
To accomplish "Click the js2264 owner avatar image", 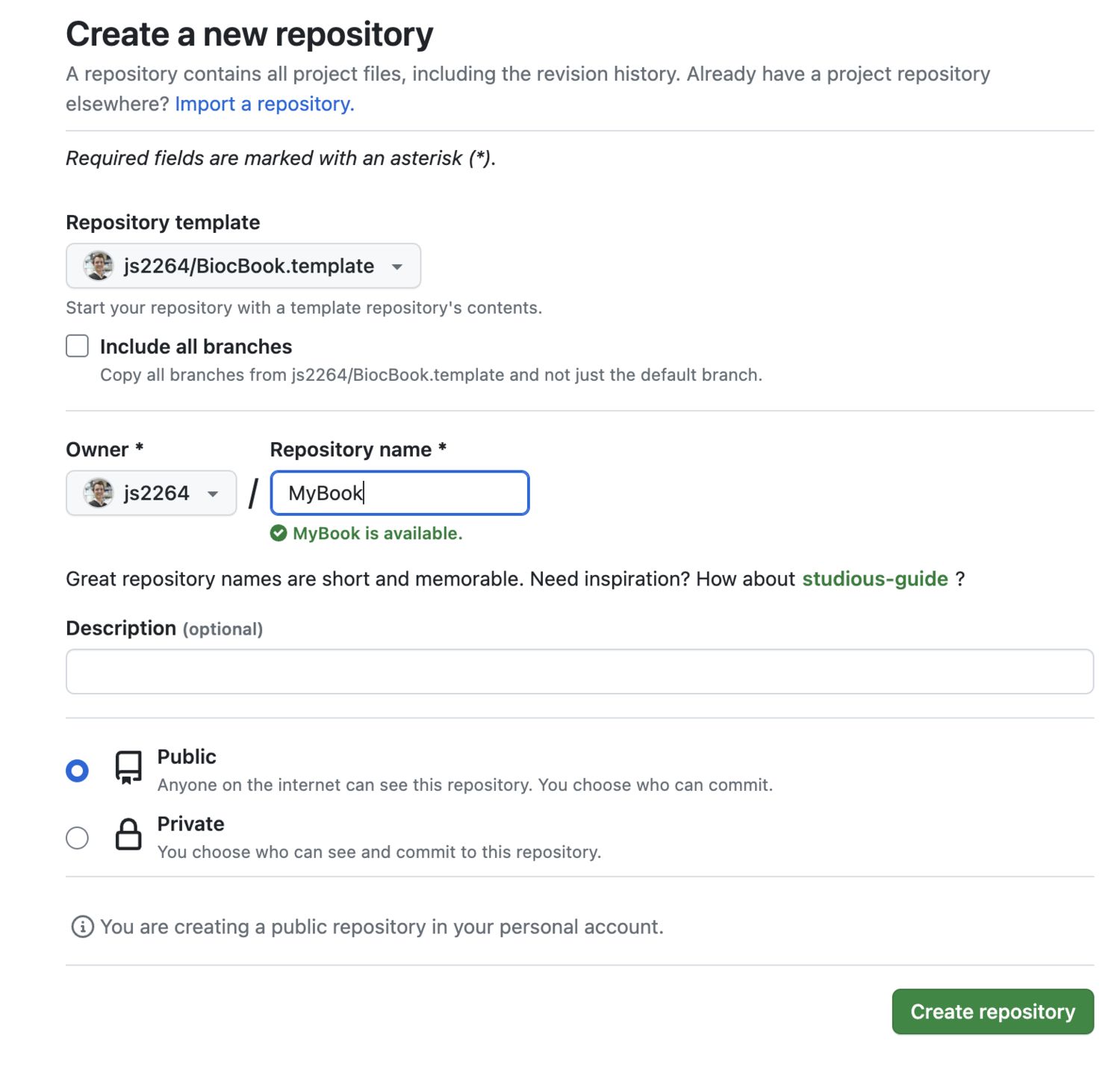I will pyautogui.click(x=99, y=493).
